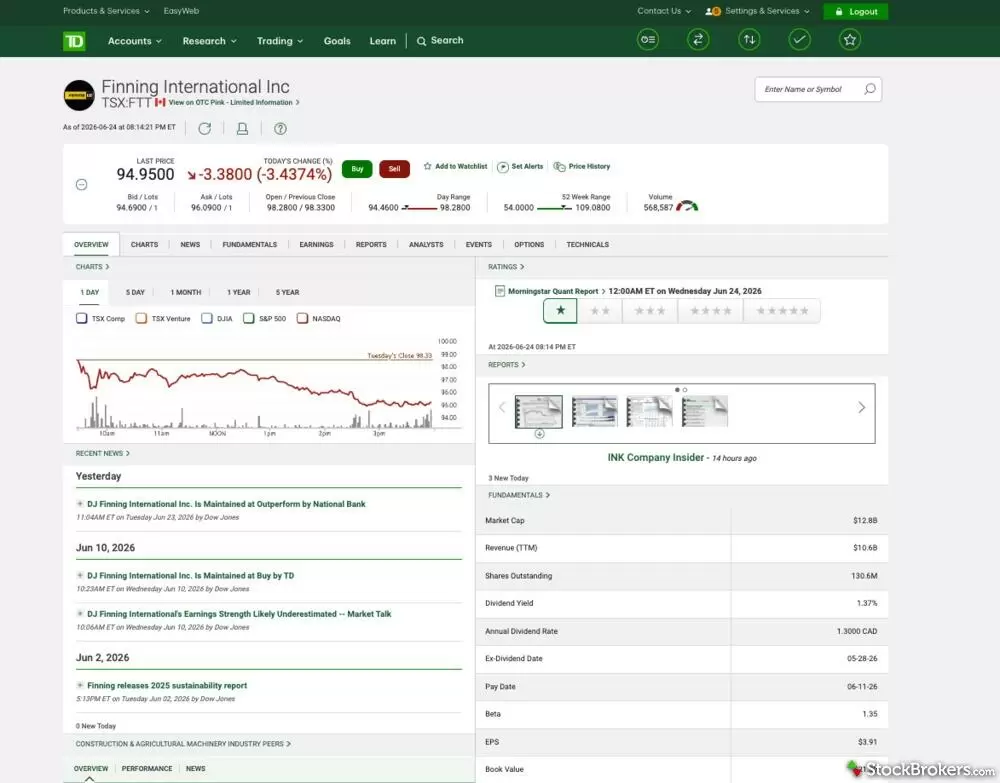Open View on OTC Pink link
Screen dimensions: 1000x783
[233, 103]
